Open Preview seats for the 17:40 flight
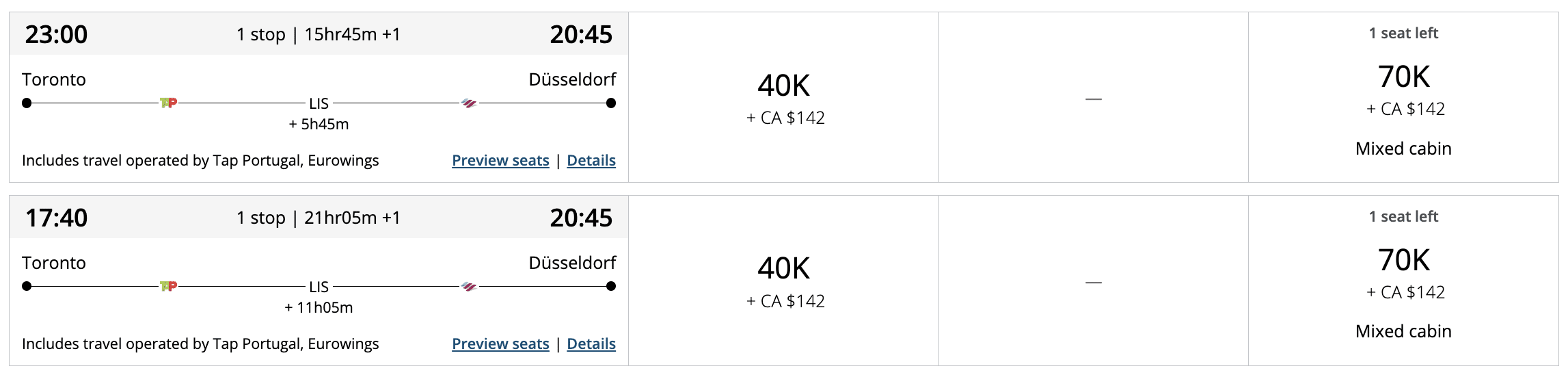The width and height of the screenshot is (1568, 375). click(x=500, y=344)
